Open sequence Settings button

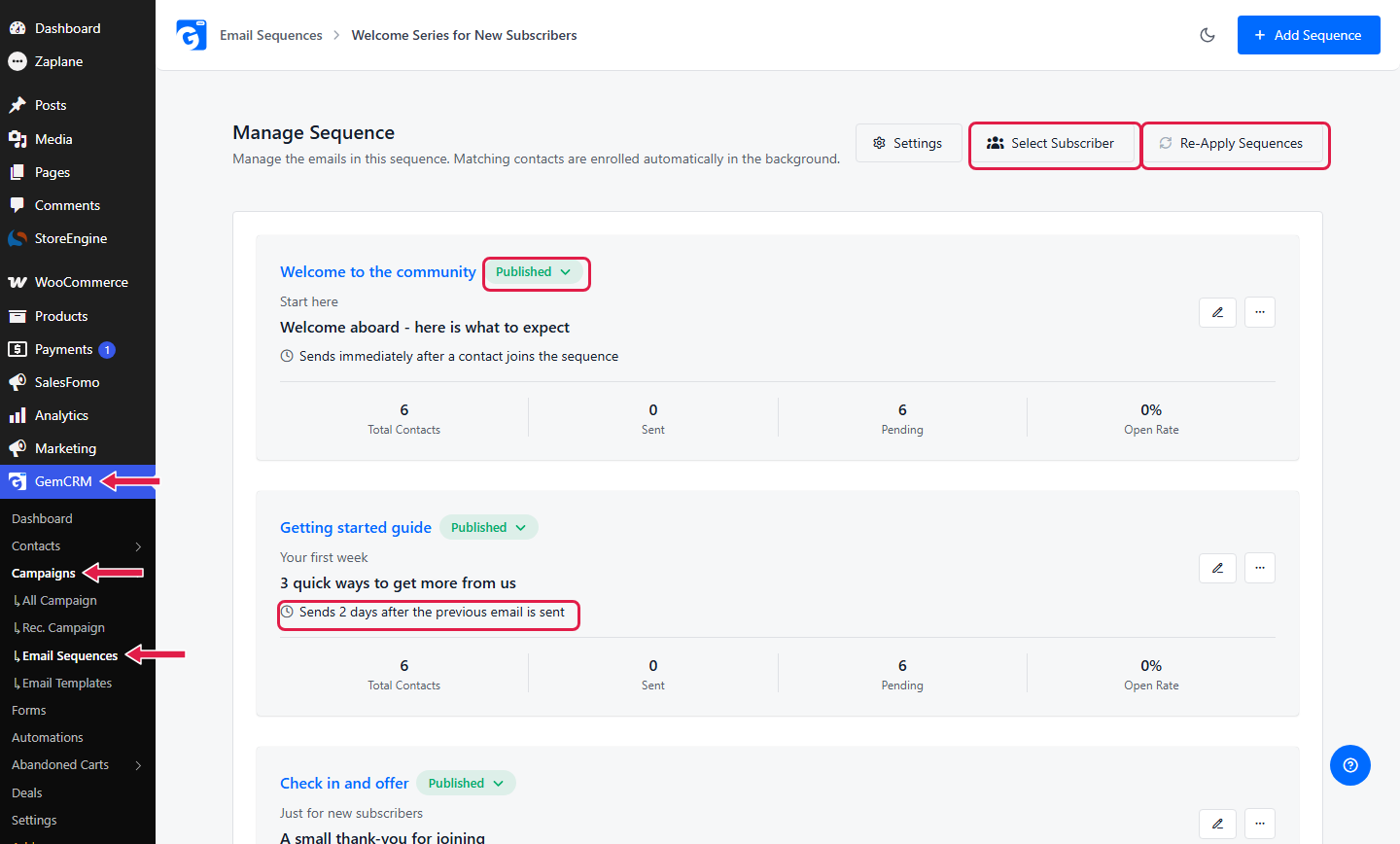tap(908, 143)
